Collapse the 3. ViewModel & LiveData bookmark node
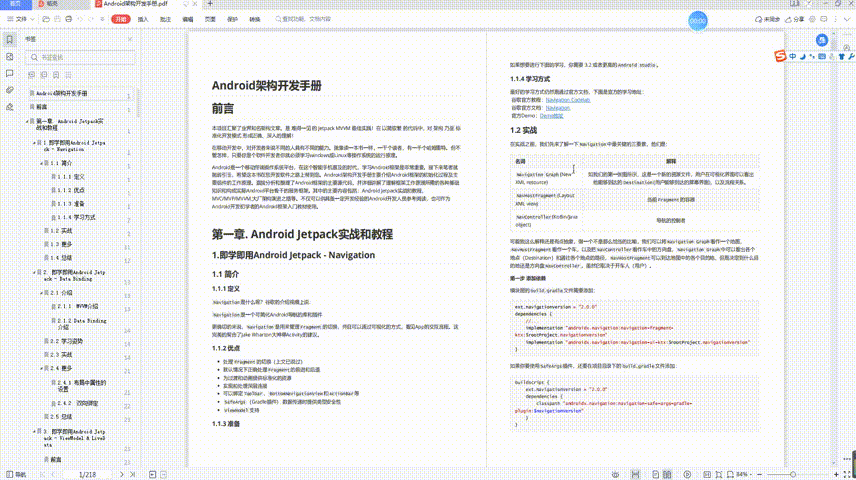Screen dimensions: 856x480 tap(34, 431)
